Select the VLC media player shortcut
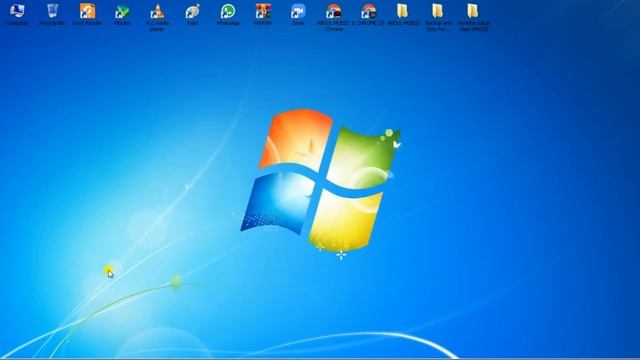640x360 pixels. pos(157,11)
